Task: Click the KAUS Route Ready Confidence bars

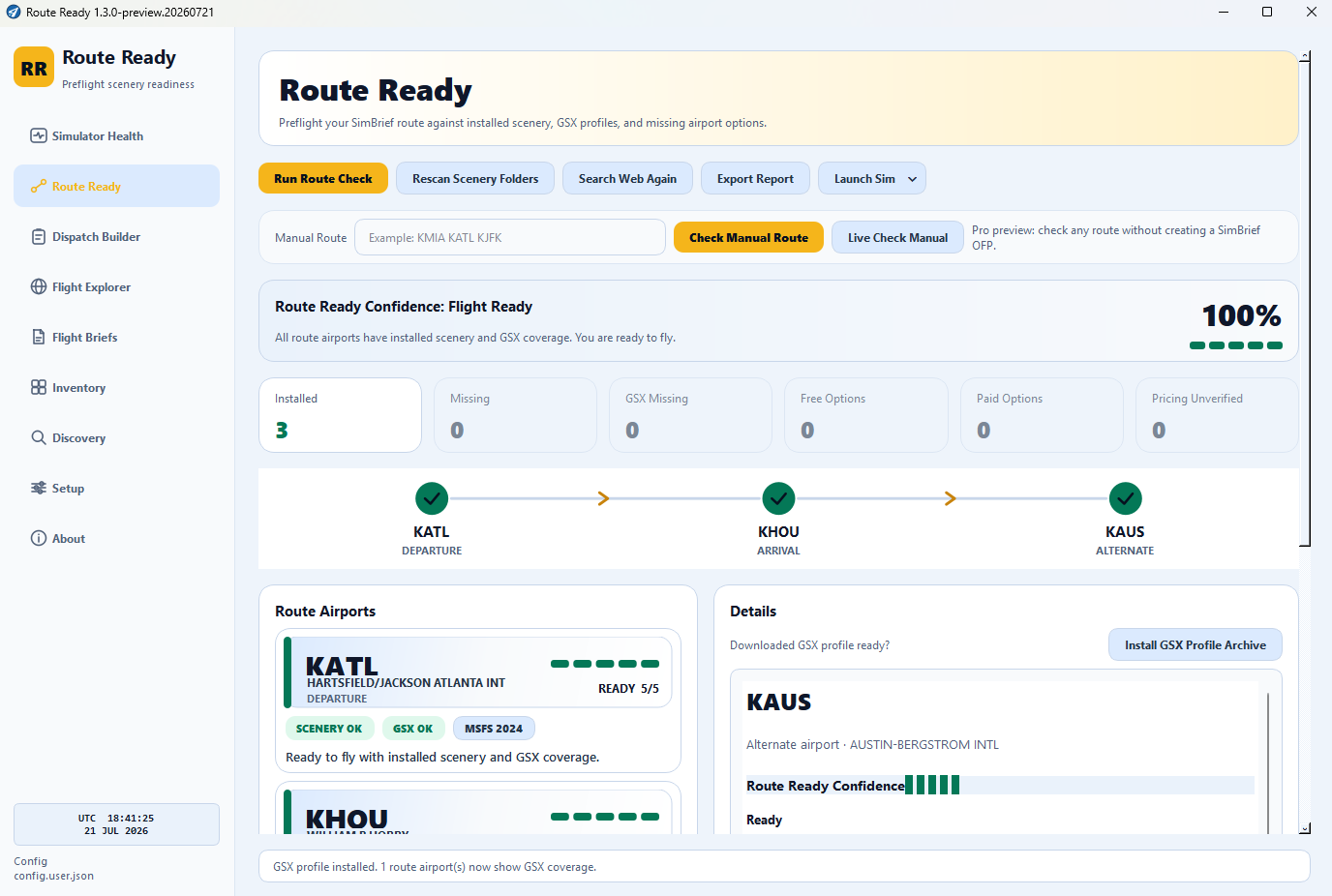Action: pos(932,785)
